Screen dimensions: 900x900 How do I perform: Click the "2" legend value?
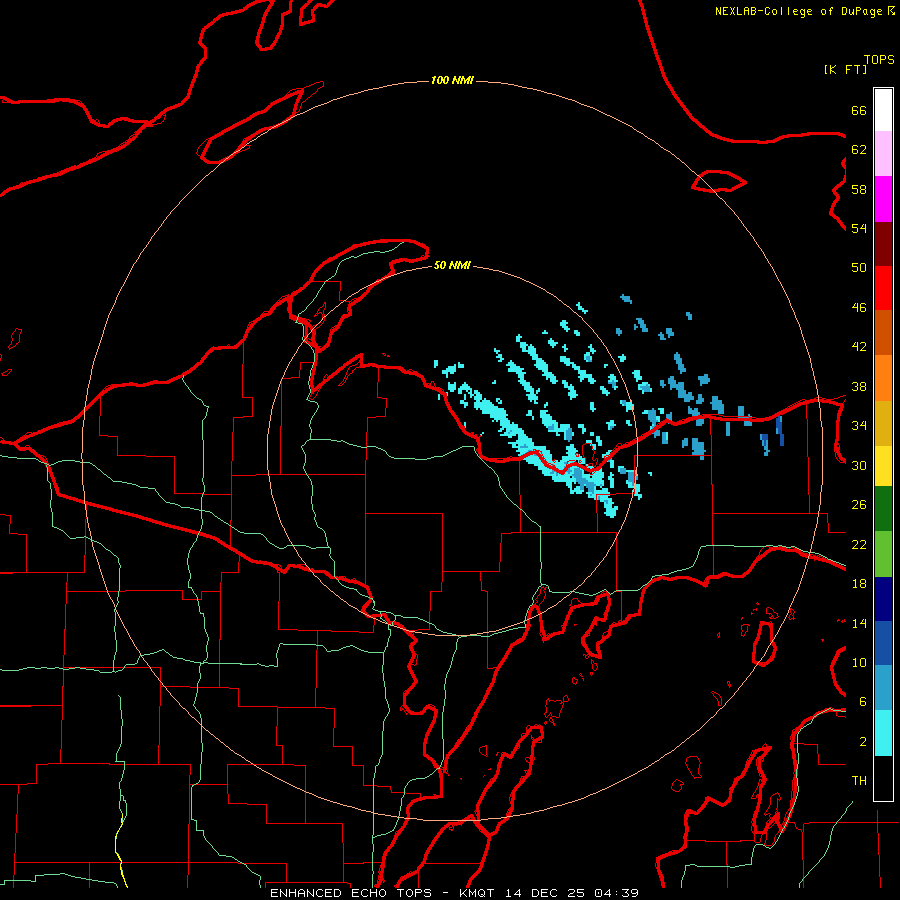pos(863,742)
